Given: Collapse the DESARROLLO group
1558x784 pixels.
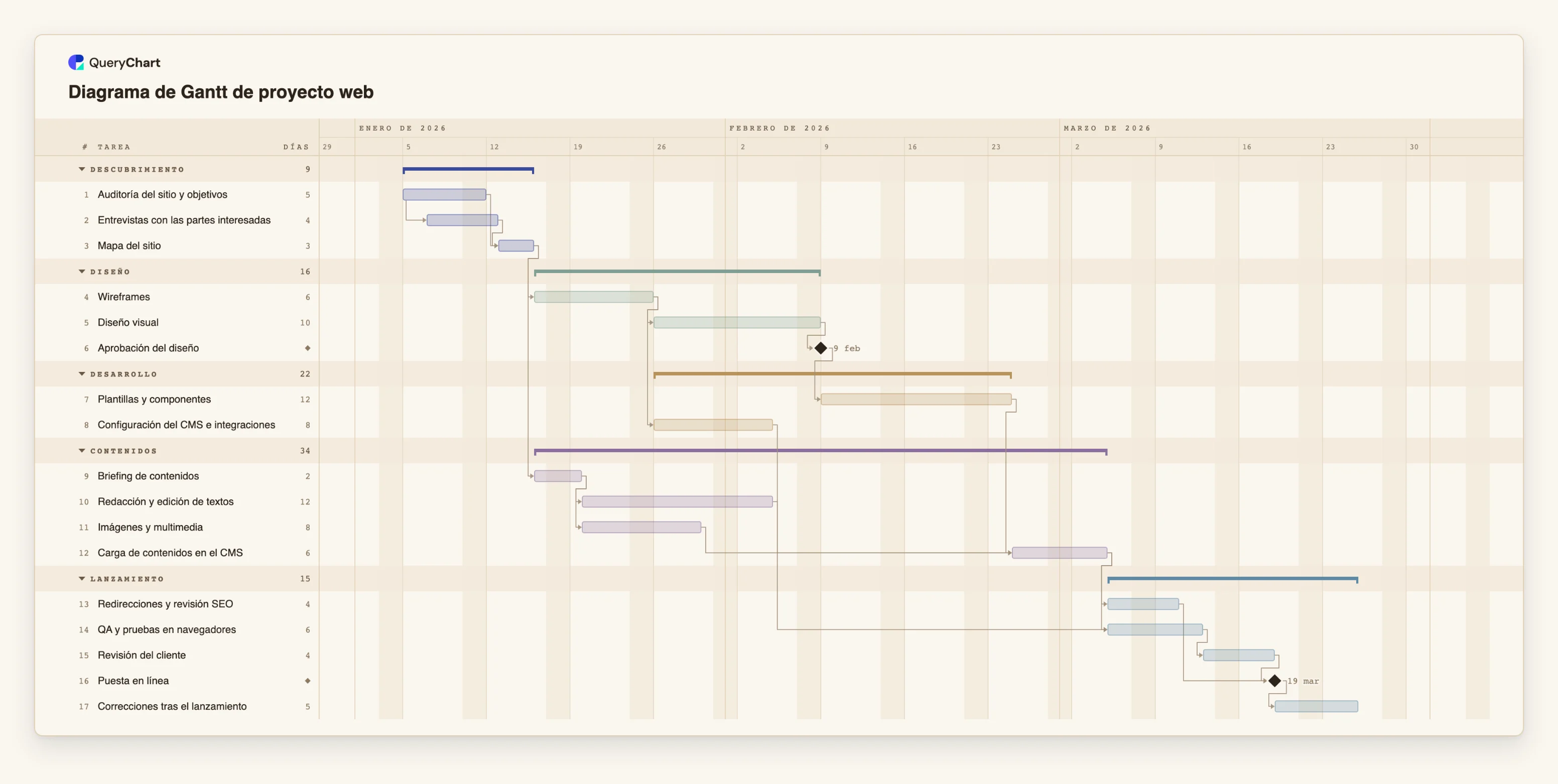Looking at the screenshot, I should click(82, 374).
